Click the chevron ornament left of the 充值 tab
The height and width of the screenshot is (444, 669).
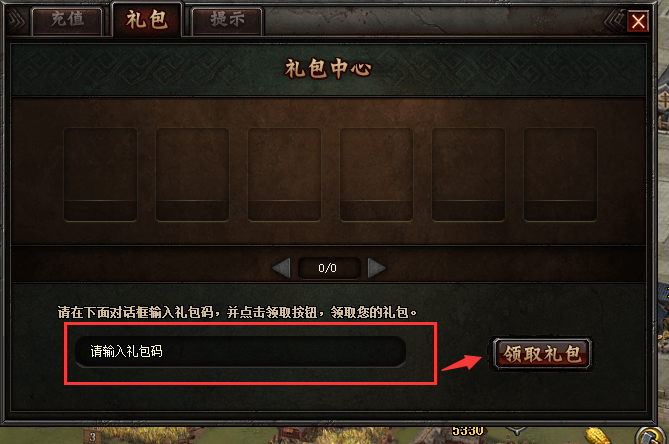tap(16, 20)
